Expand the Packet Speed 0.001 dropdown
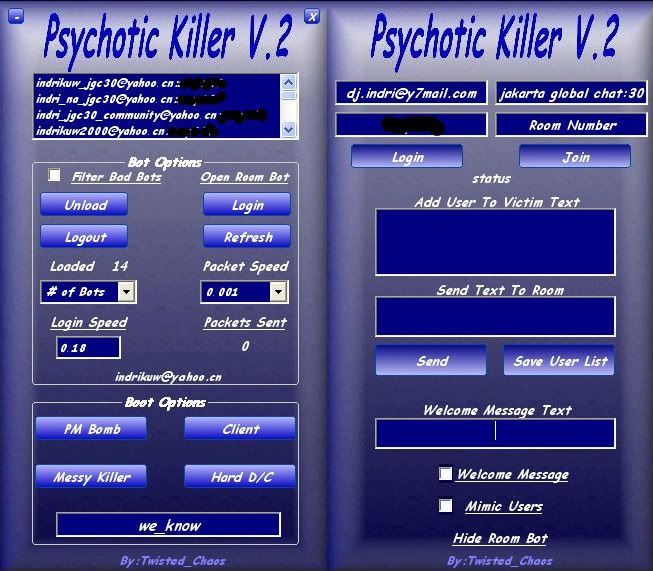 tap(278, 292)
